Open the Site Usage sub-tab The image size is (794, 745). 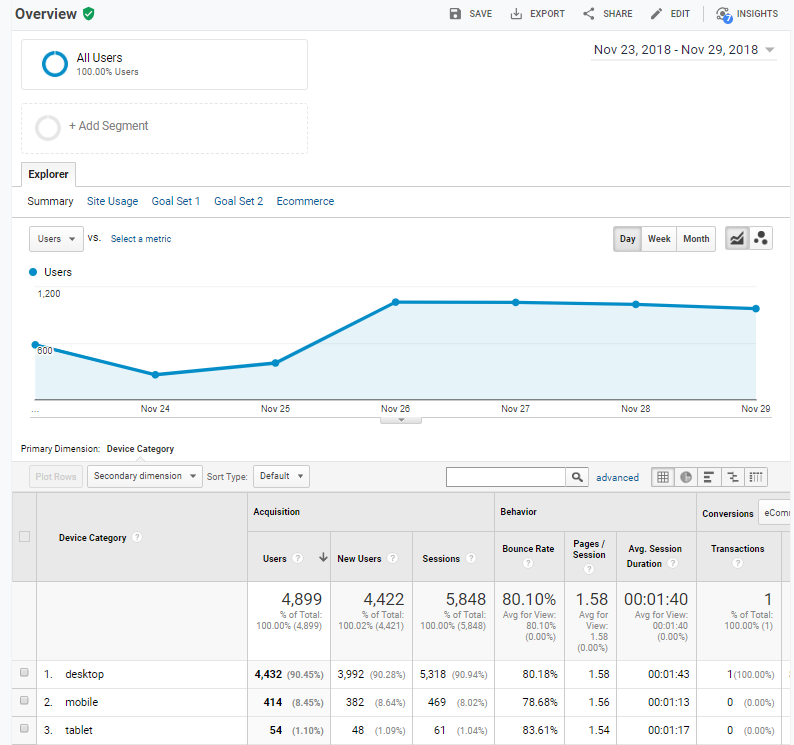click(x=112, y=201)
